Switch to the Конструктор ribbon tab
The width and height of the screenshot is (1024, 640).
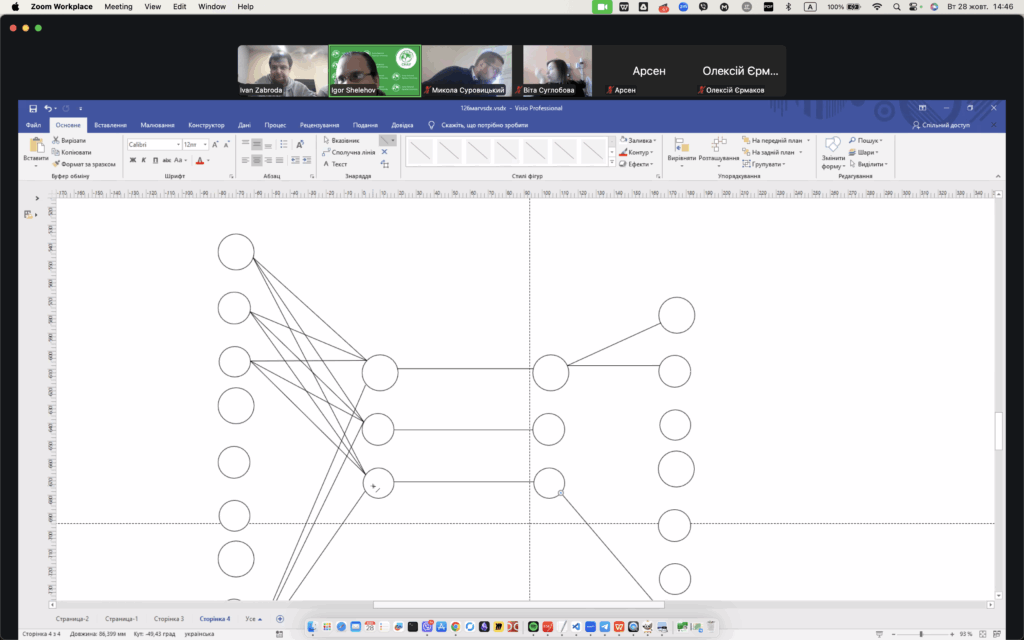point(206,125)
